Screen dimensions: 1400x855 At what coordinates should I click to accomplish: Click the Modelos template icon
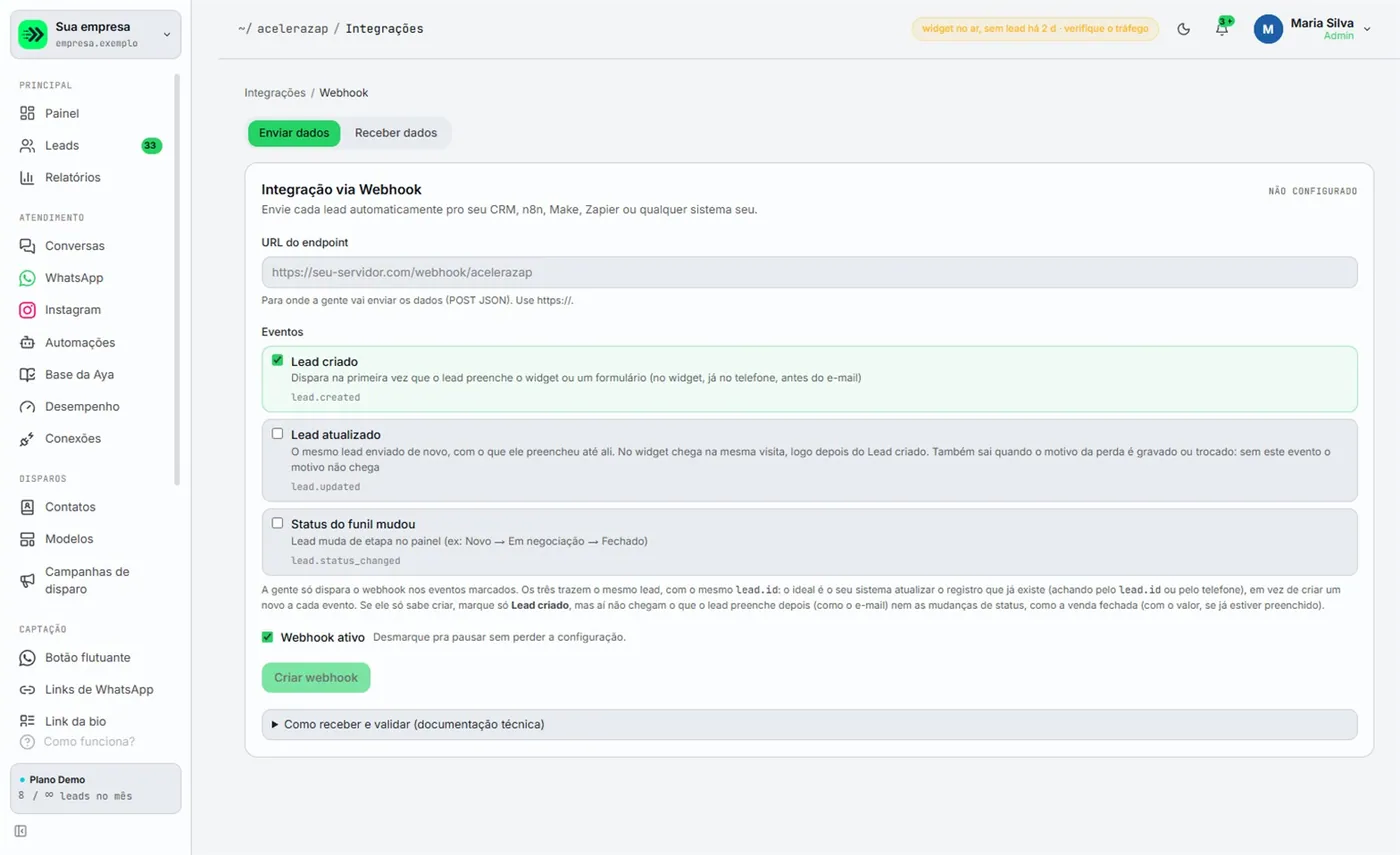point(28,539)
